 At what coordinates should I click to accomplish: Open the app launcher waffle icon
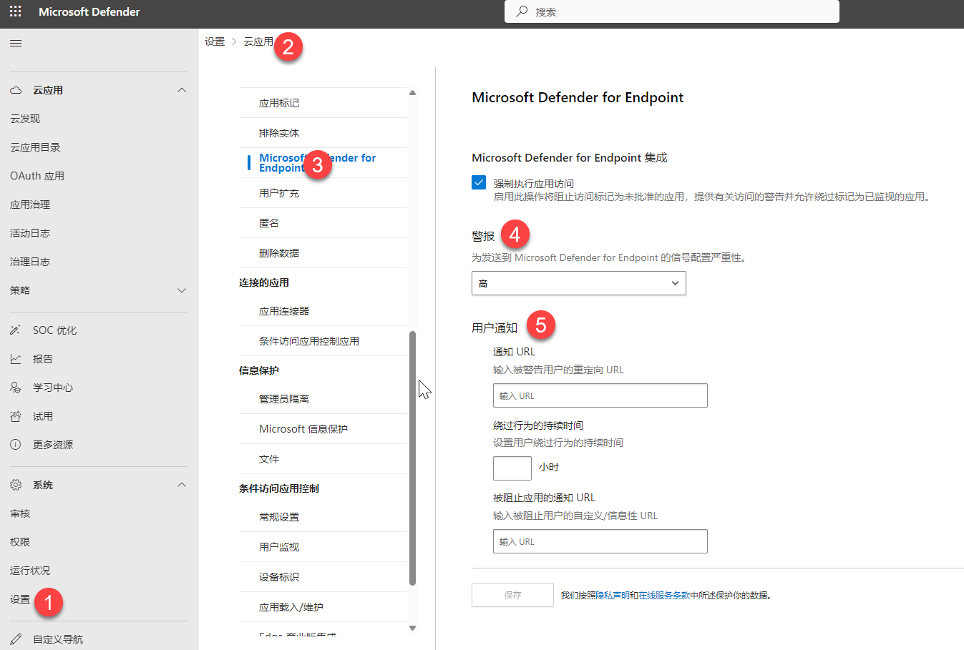coord(15,11)
